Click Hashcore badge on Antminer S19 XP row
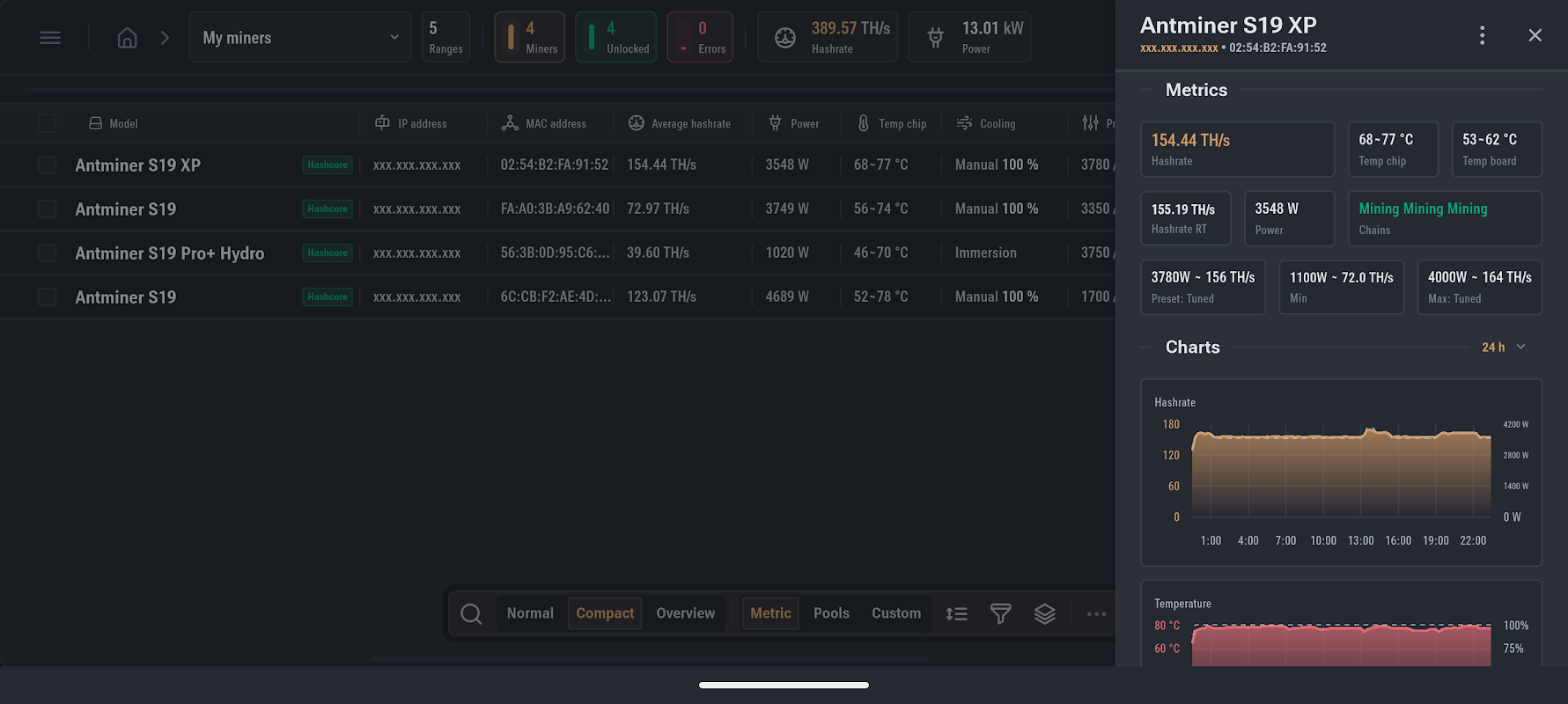Screen dimensions: 1568x704 point(328,165)
